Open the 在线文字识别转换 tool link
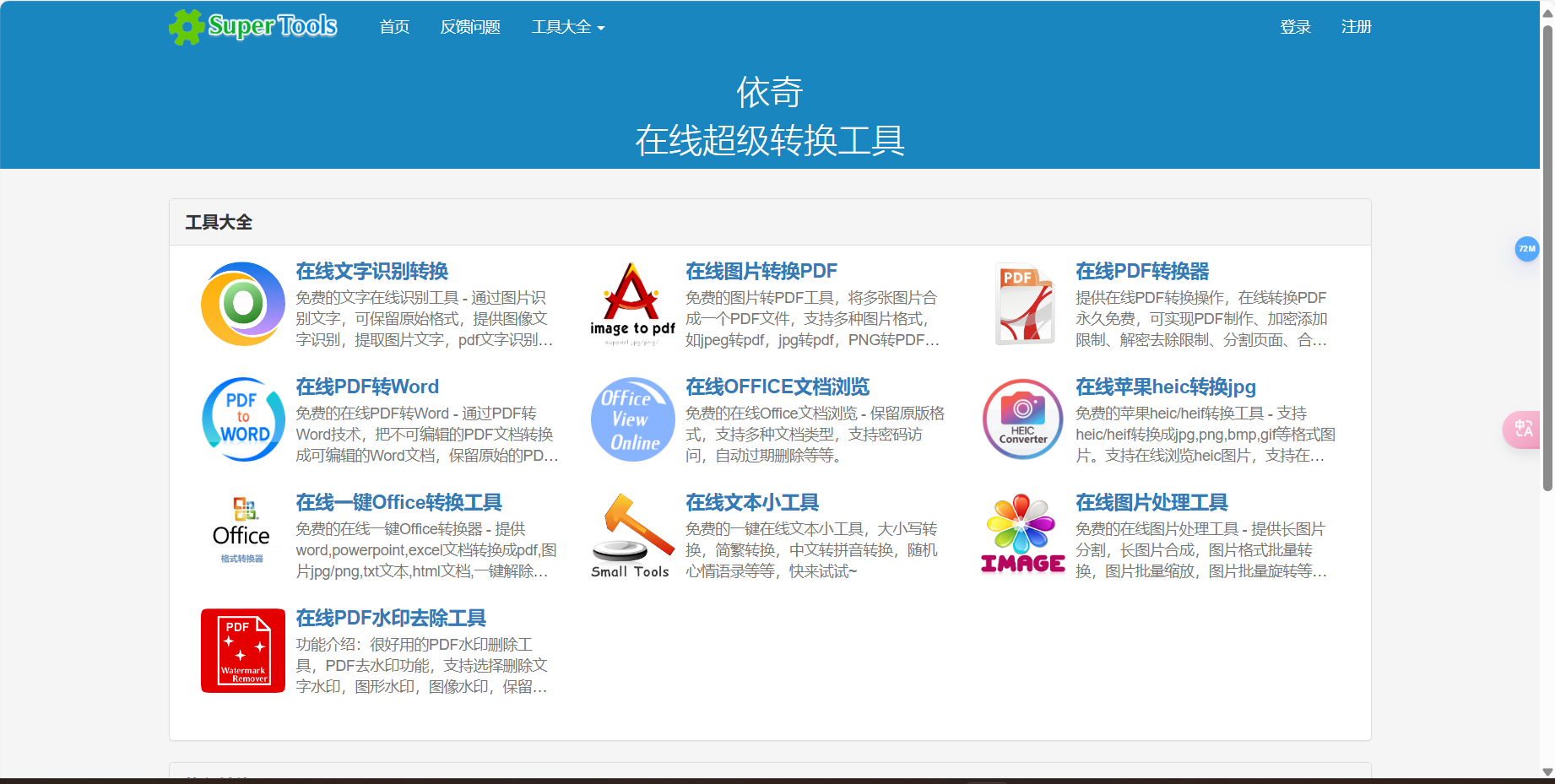This screenshot has height=784, width=1555. 371,271
